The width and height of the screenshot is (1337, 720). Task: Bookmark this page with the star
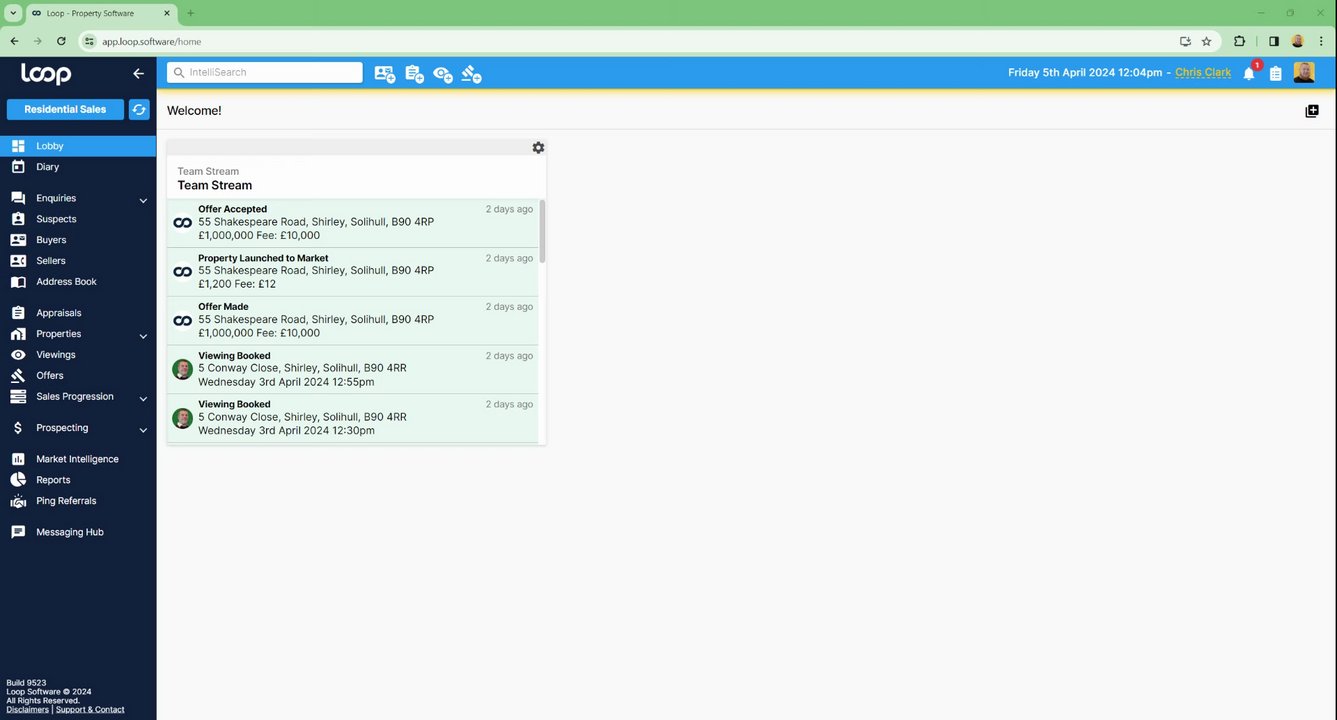tap(1206, 41)
